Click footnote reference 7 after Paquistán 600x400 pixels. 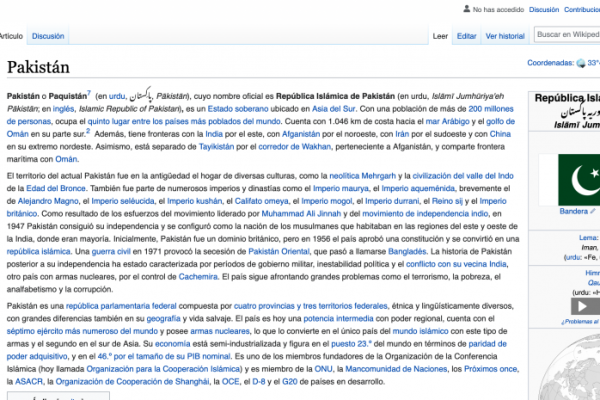(x=89, y=93)
